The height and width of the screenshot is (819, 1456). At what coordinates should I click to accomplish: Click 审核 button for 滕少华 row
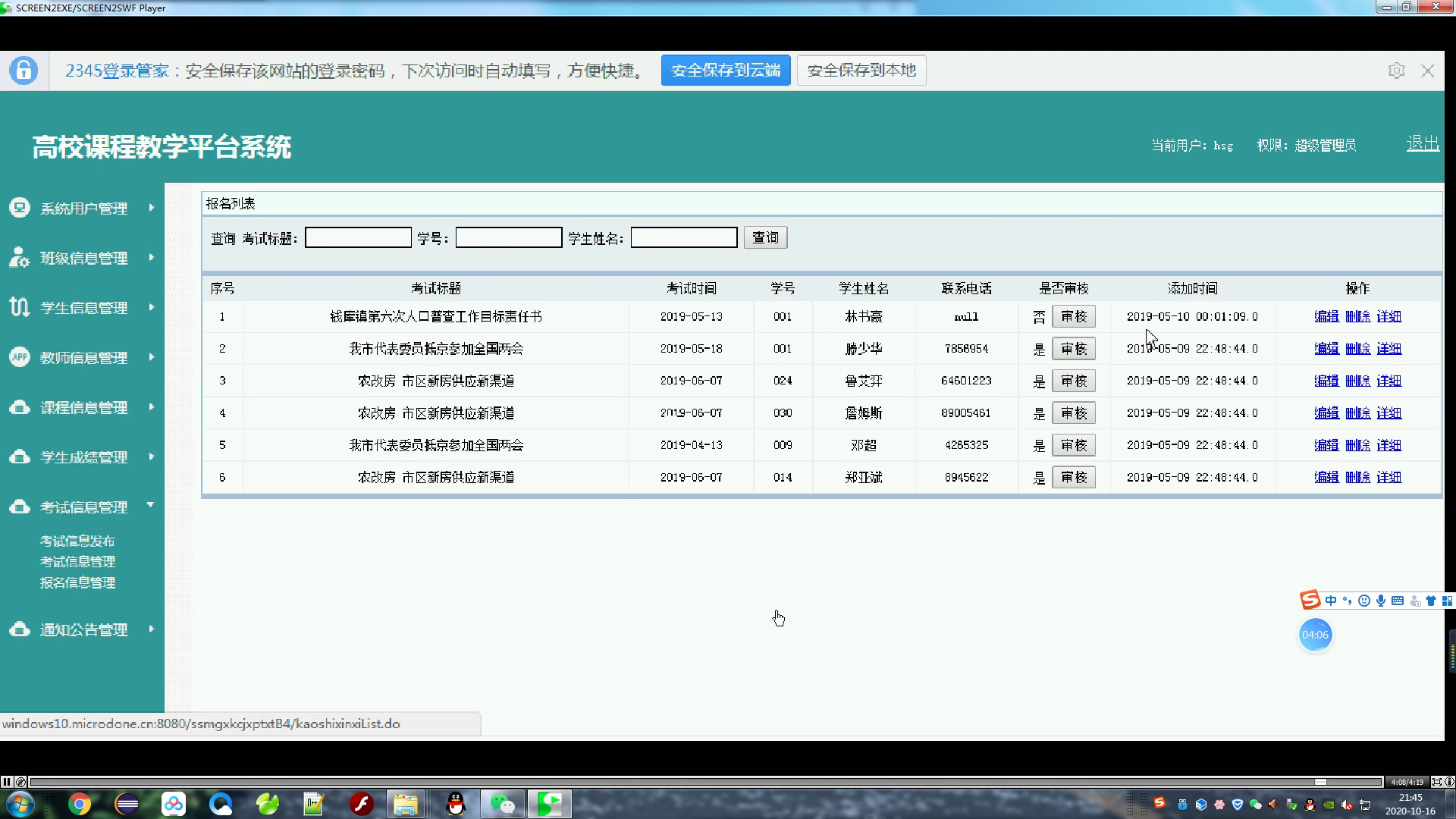[x=1074, y=348]
